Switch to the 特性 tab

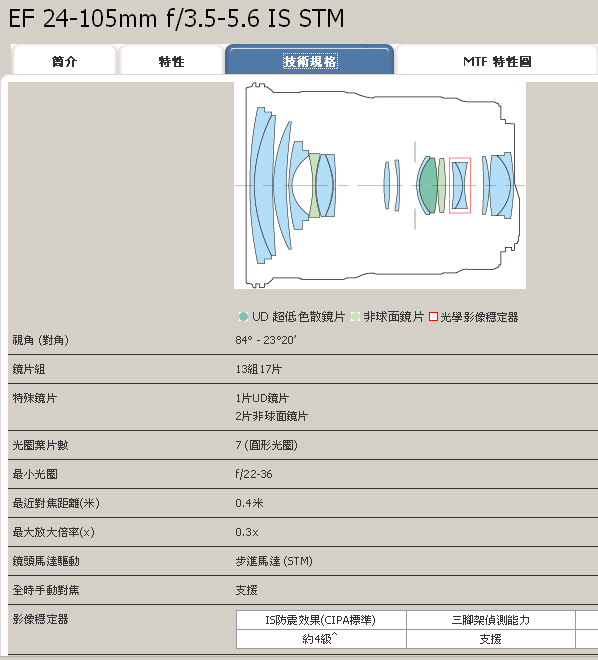point(171,61)
